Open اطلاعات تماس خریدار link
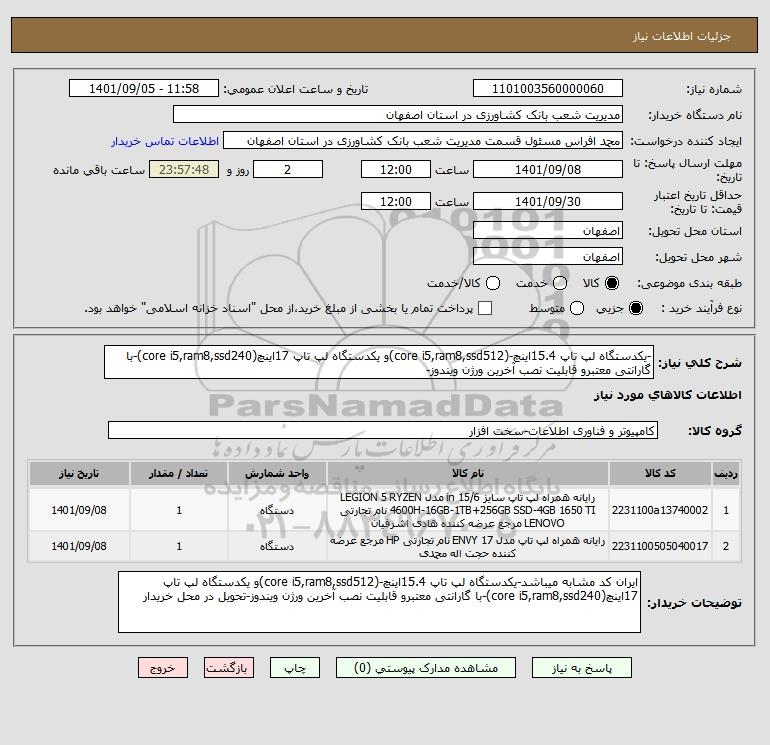Screen dimensions: 770x745 click(x=165, y=141)
